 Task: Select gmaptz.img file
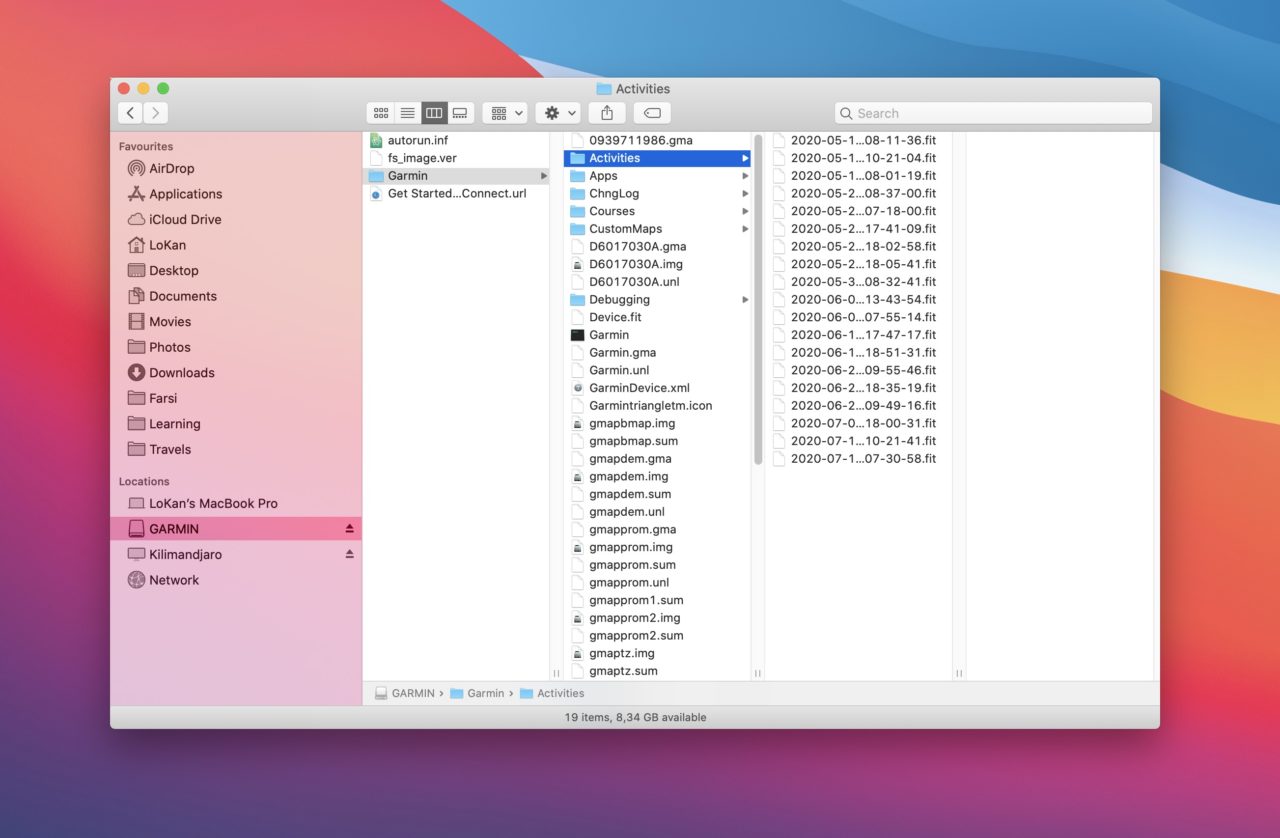pos(658,653)
